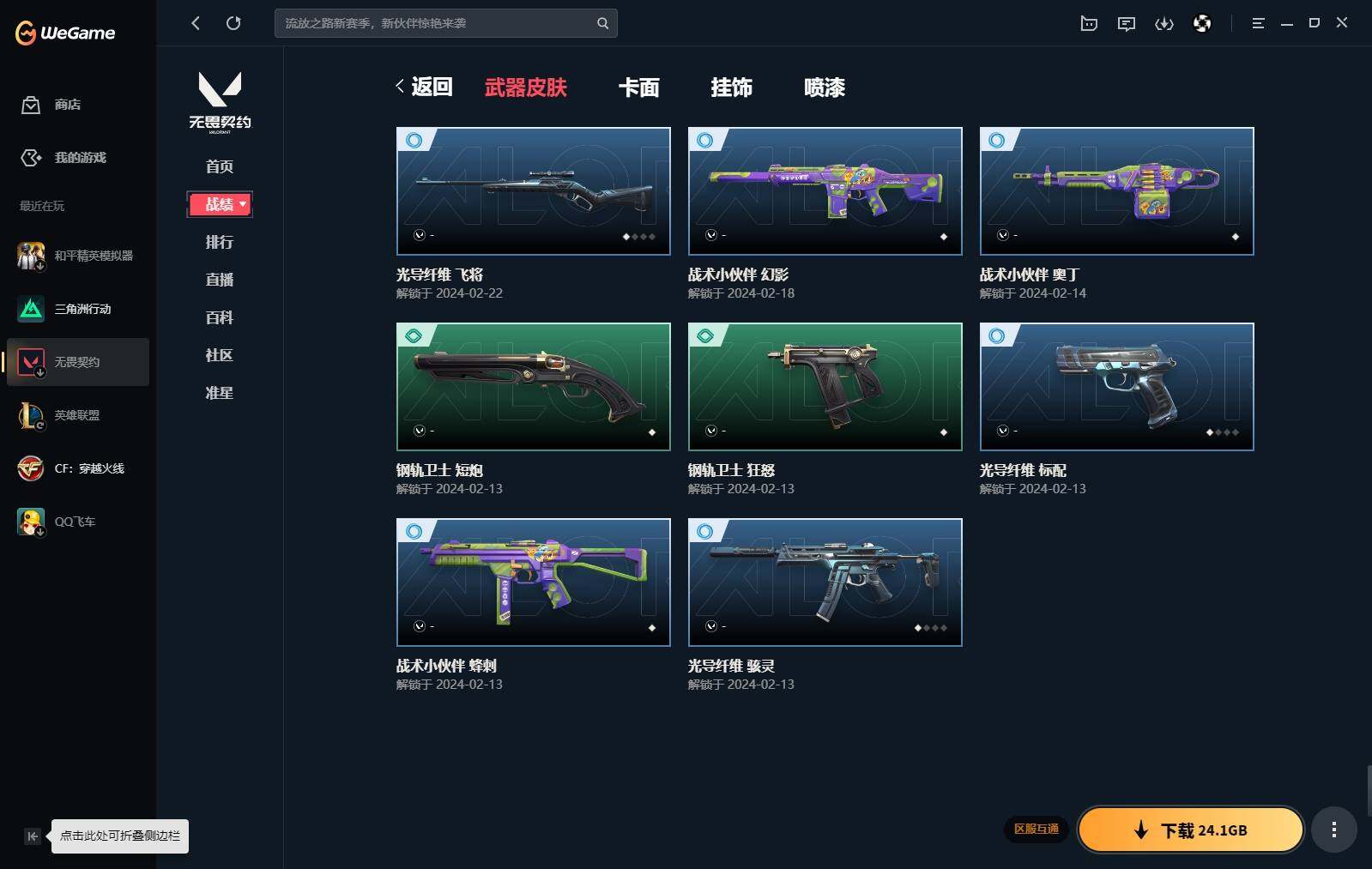The height and width of the screenshot is (869, 1372).
Task: Click the 下载 24.1GB download button
Action: click(1191, 830)
